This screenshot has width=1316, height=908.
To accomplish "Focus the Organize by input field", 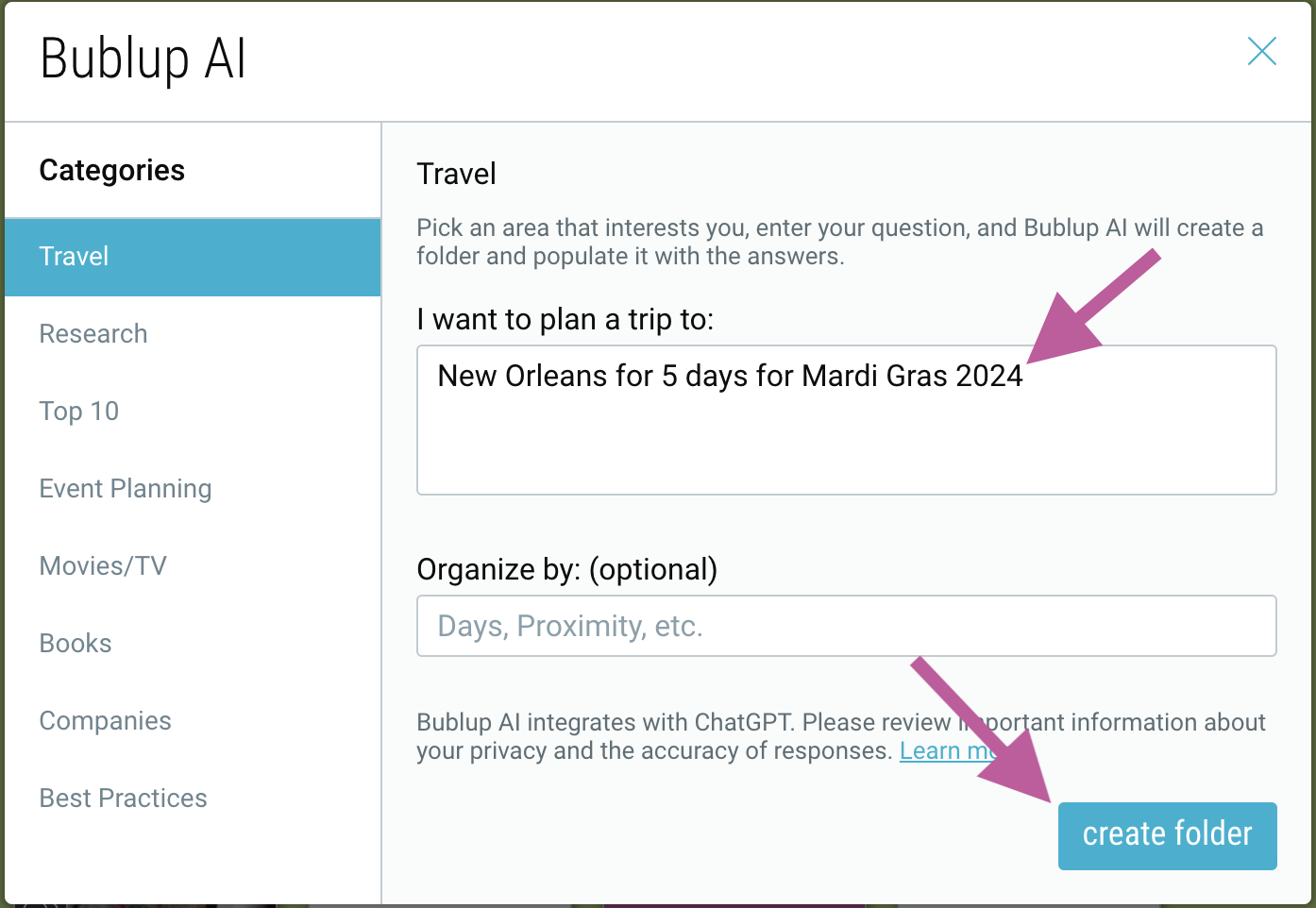I will click(x=846, y=626).
